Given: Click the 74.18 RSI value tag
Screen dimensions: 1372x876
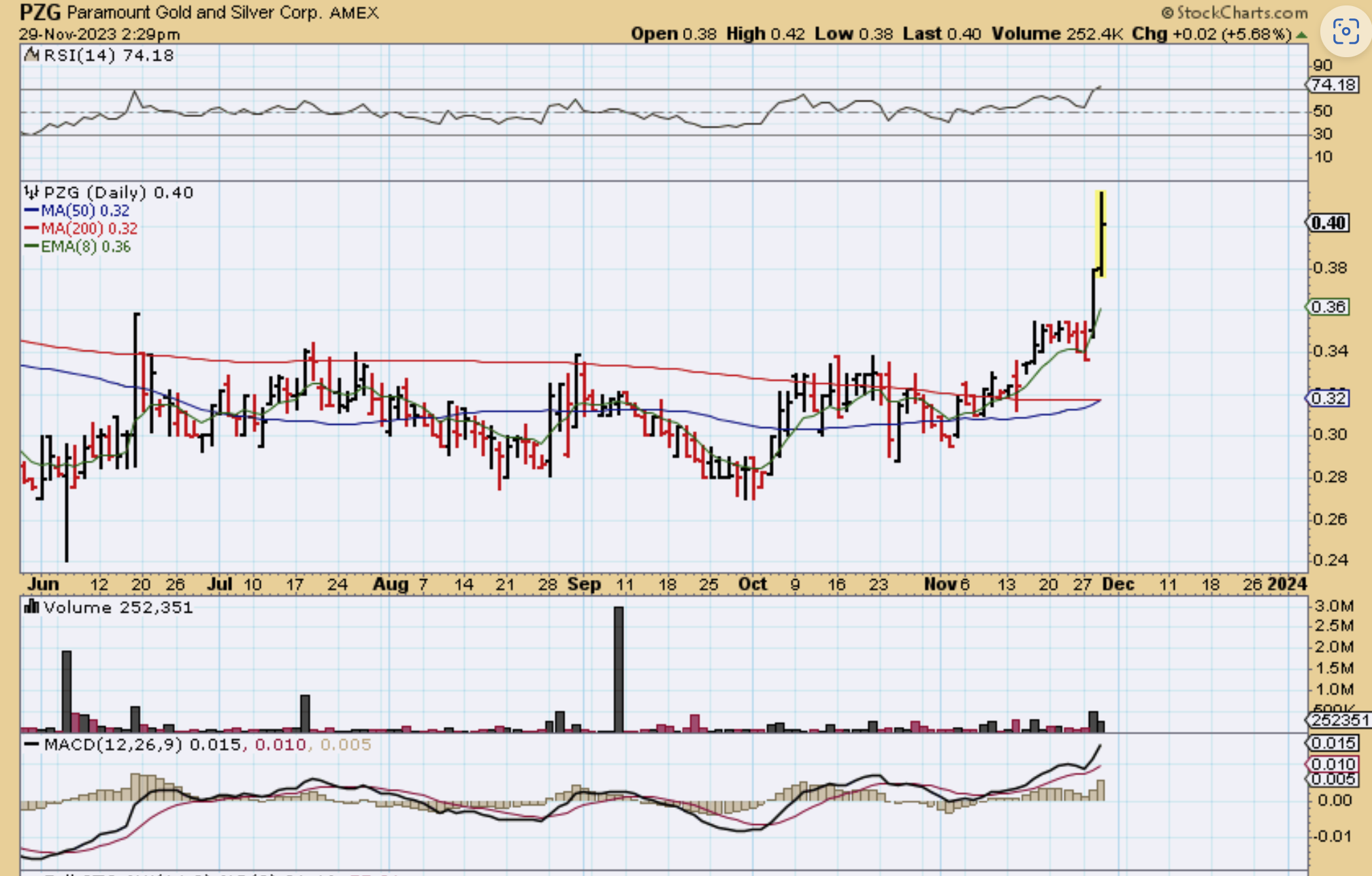Looking at the screenshot, I should pos(1333,84).
